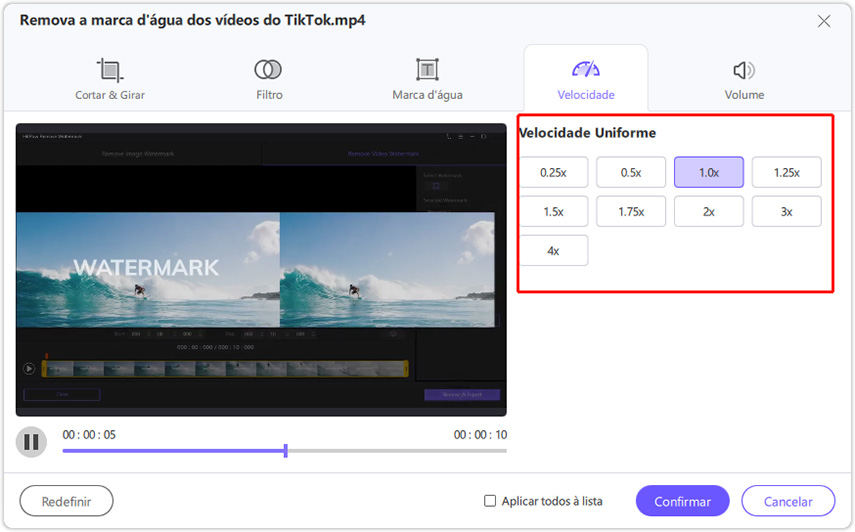Select the Filtro overlapping circles icon
Image resolution: width=855 pixels, height=532 pixels.
point(268,70)
